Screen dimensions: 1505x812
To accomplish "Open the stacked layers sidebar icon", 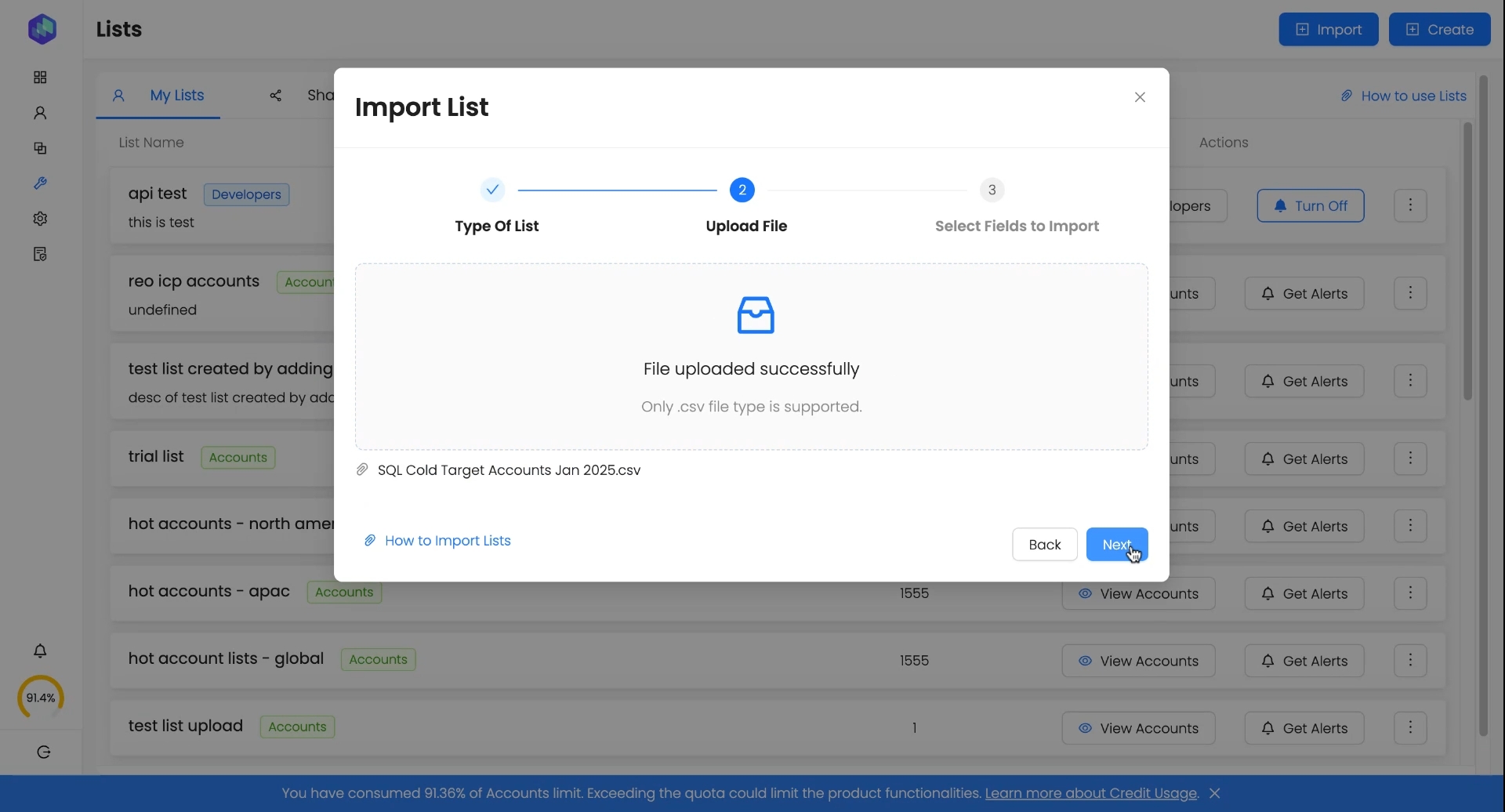I will pos(40,149).
